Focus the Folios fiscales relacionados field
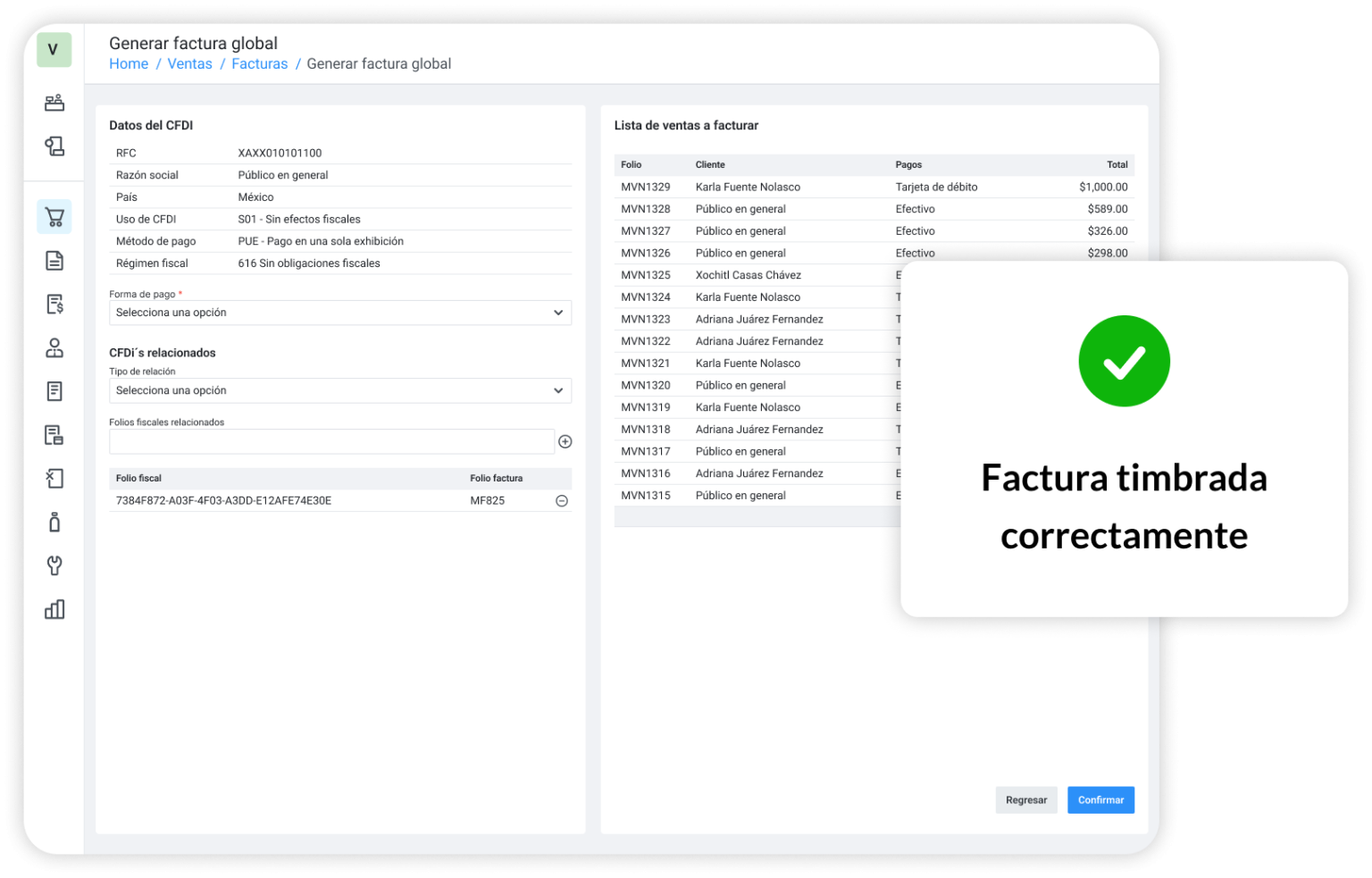The height and width of the screenshot is (878, 1372). pyautogui.click(x=331, y=441)
